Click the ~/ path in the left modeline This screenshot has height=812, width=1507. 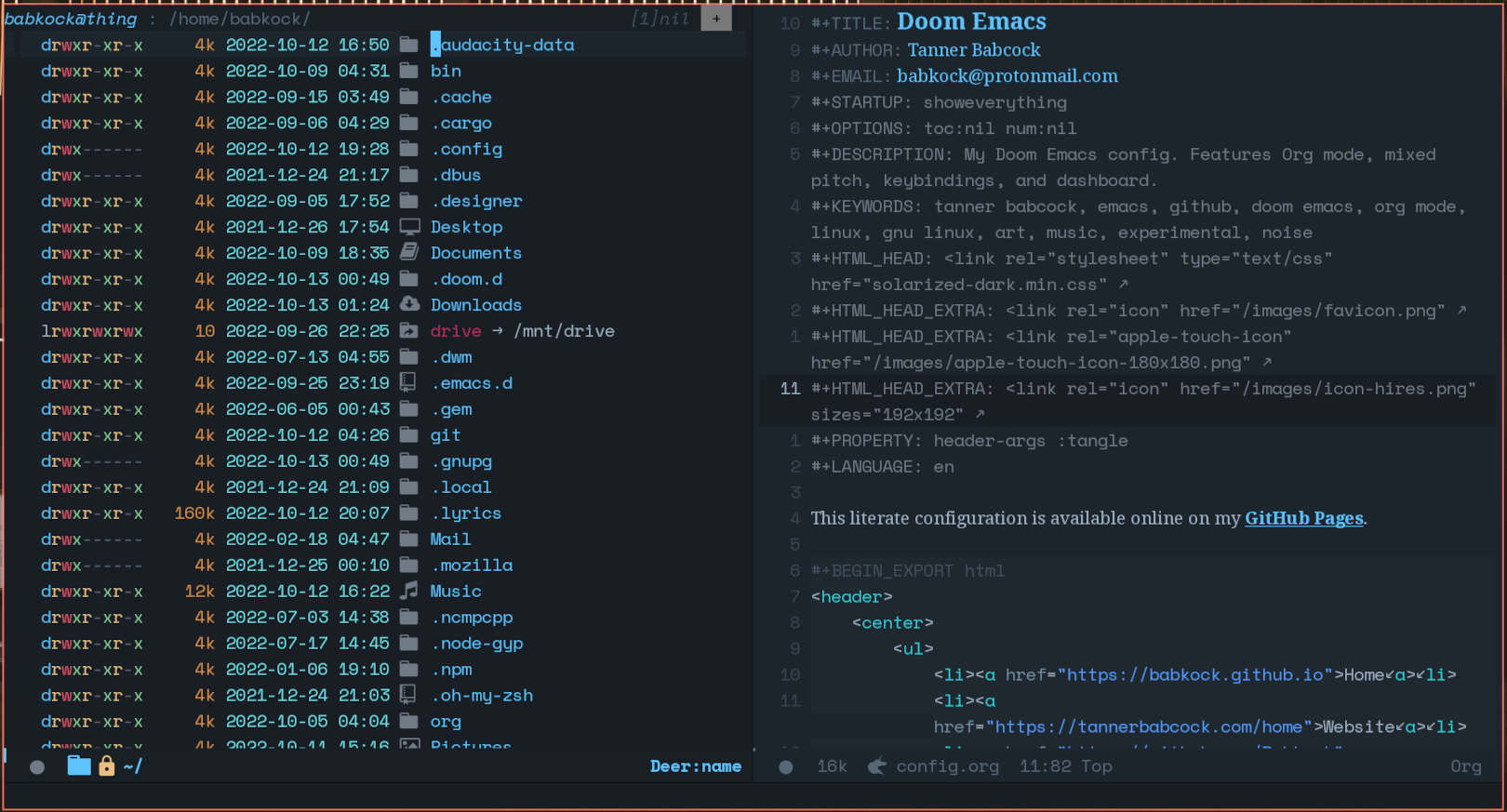coord(133,766)
